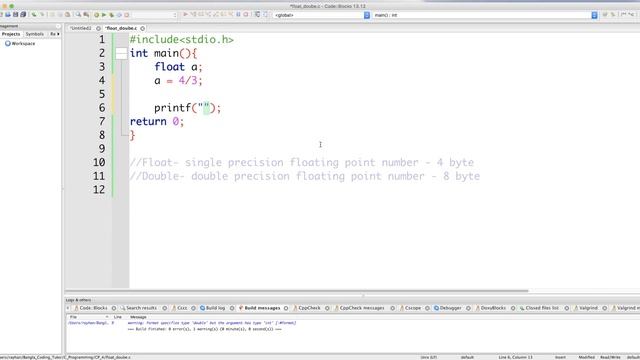Click the Find magnifier toolbar icon

tap(78, 15)
